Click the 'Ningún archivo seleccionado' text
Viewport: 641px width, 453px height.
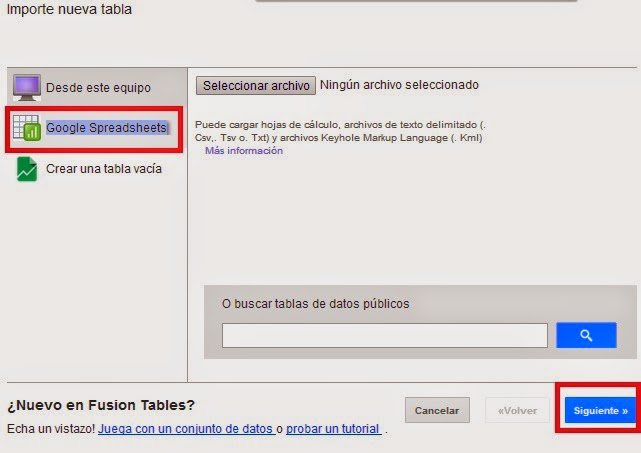coord(399,85)
